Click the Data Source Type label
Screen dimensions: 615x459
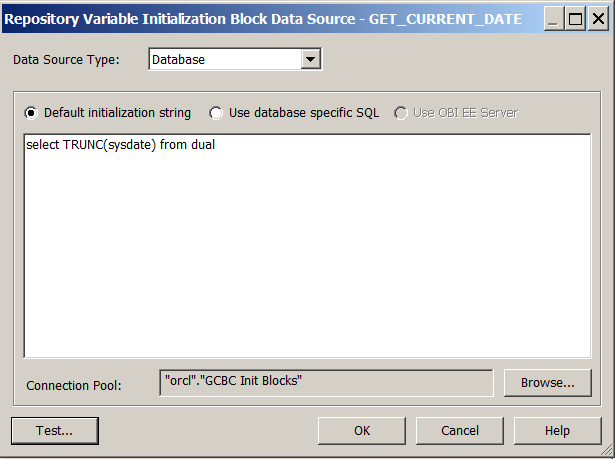pos(66,60)
